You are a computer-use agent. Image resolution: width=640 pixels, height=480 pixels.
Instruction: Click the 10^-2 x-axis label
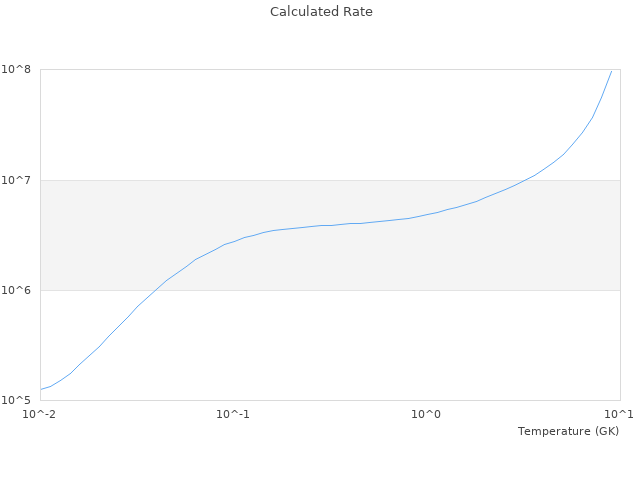click(x=40, y=414)
